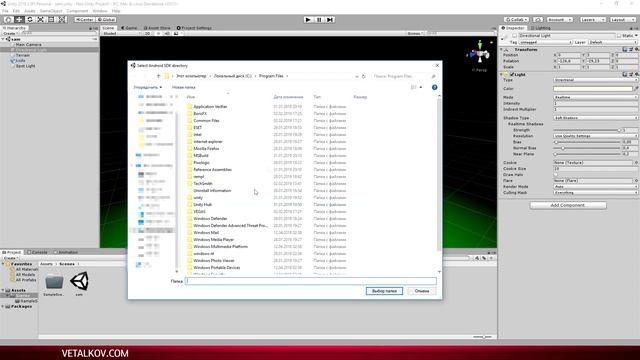
Task: Switch to the Project Settings tab
Action: pyautogui.click(x=194, y=28)
